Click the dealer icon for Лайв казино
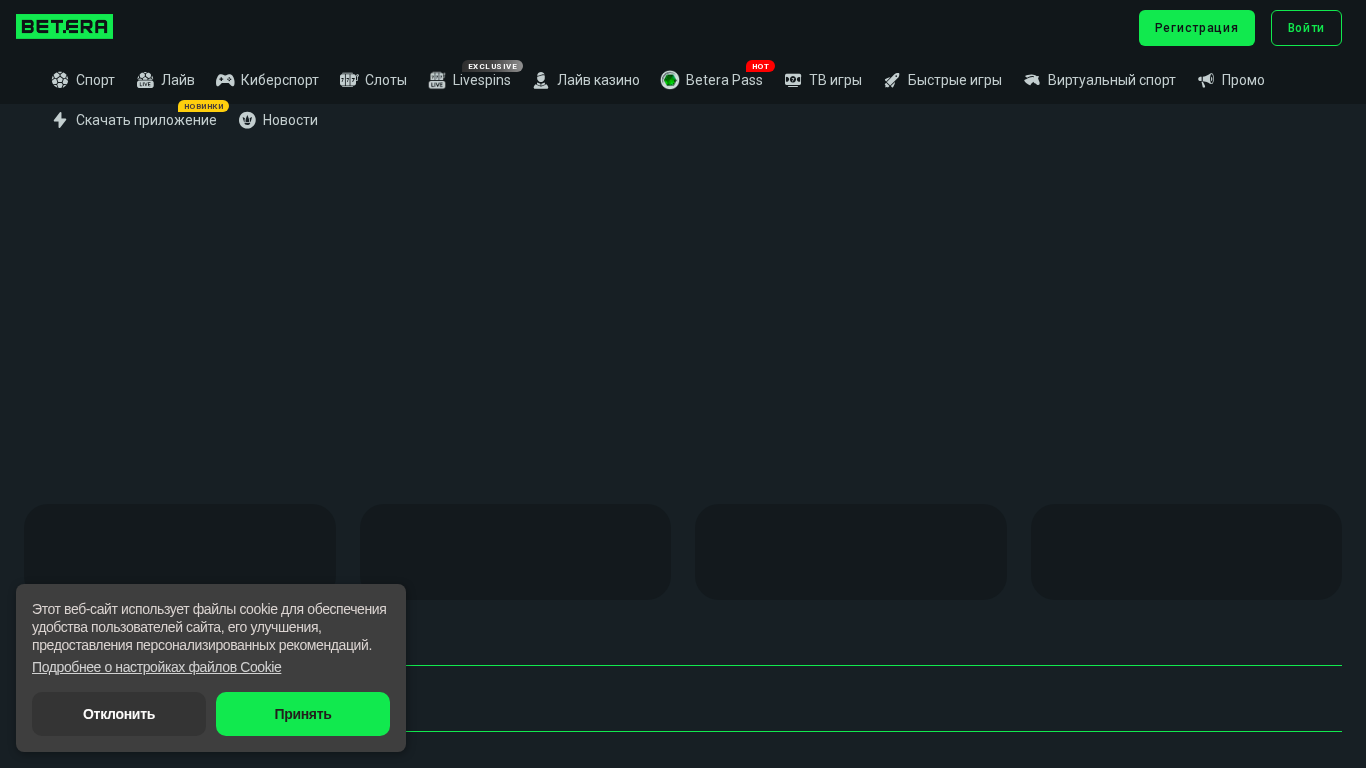This screenshot has width=1366, height=768. (x=541, y=80)
